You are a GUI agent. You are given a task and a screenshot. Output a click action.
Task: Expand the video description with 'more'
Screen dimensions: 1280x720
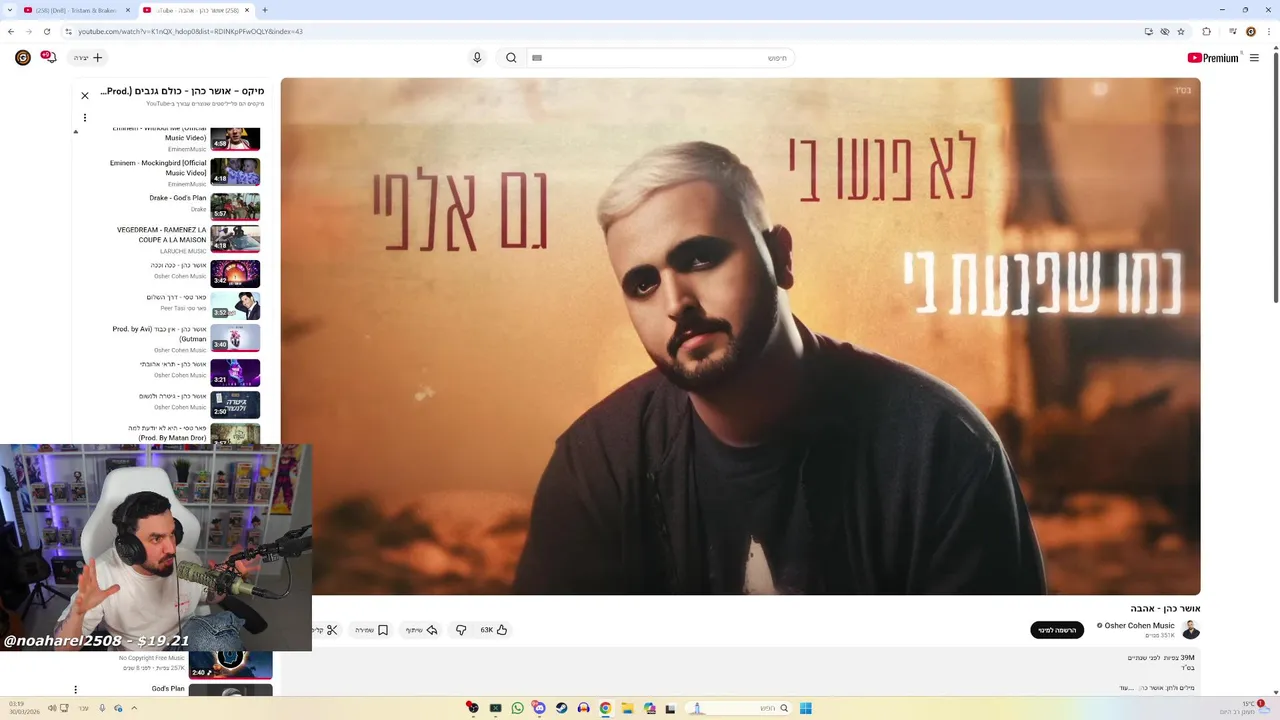[x=1125, y=688]
